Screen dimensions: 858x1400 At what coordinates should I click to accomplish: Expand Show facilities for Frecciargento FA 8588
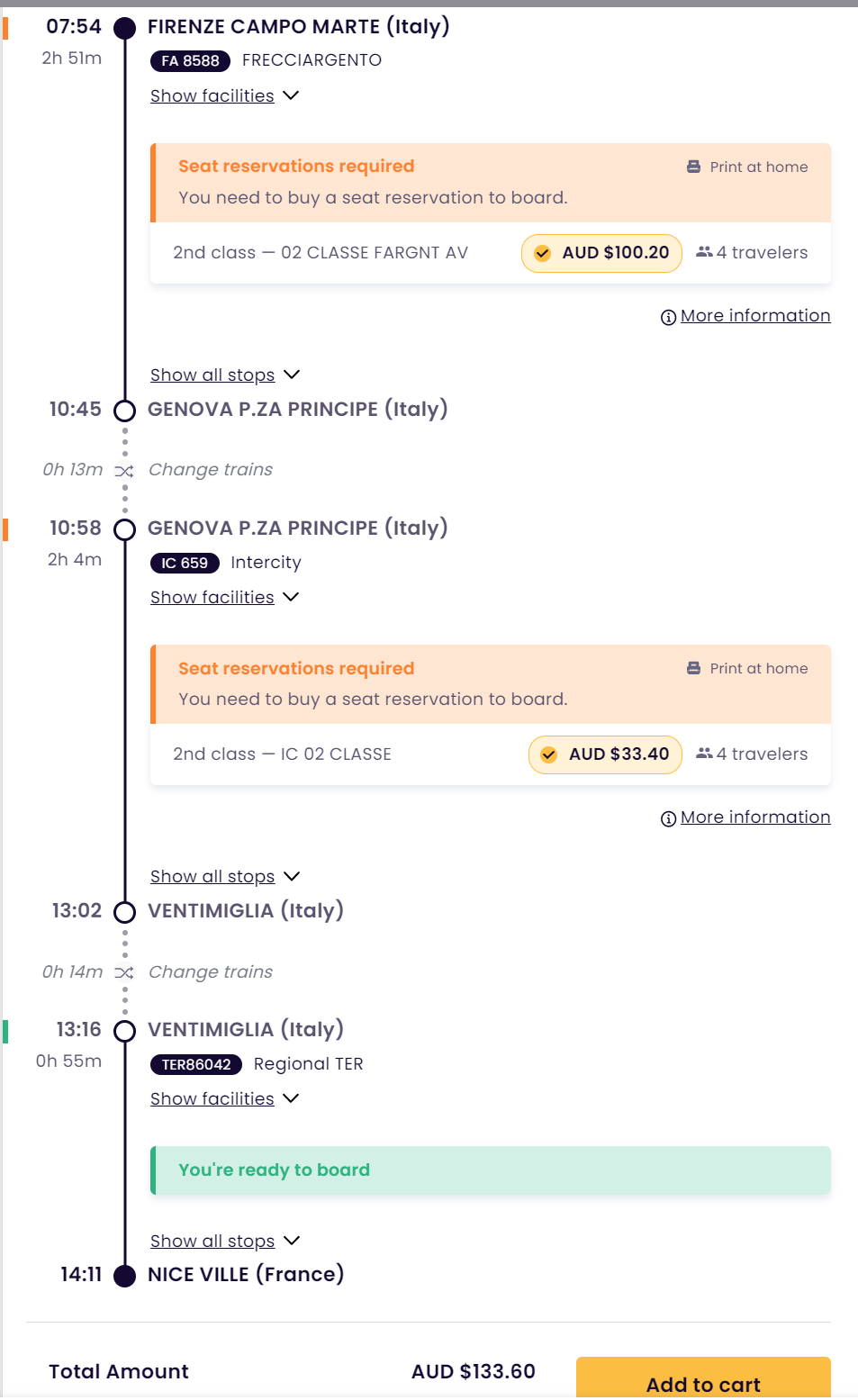pyautogui.click(x=224, y=95)
